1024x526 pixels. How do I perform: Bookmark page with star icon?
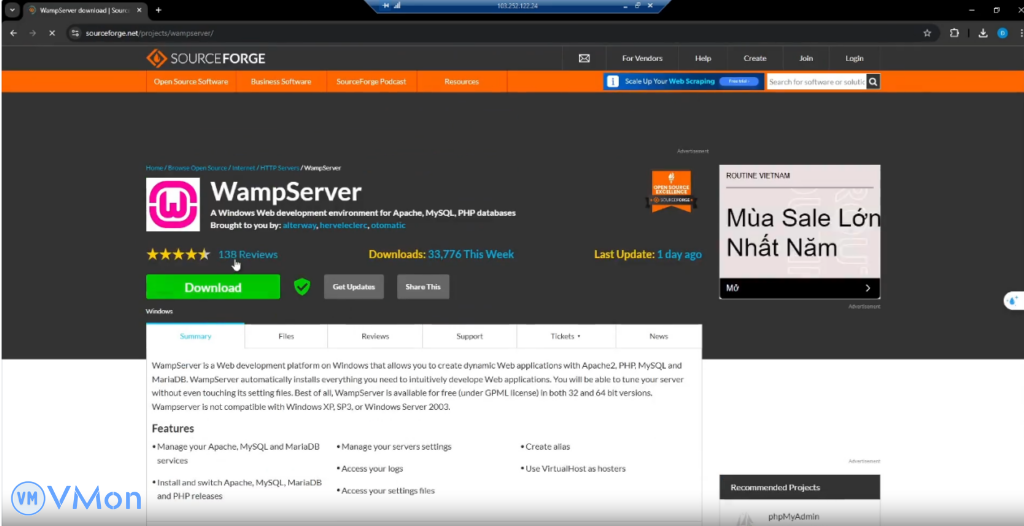click(927, 33)
